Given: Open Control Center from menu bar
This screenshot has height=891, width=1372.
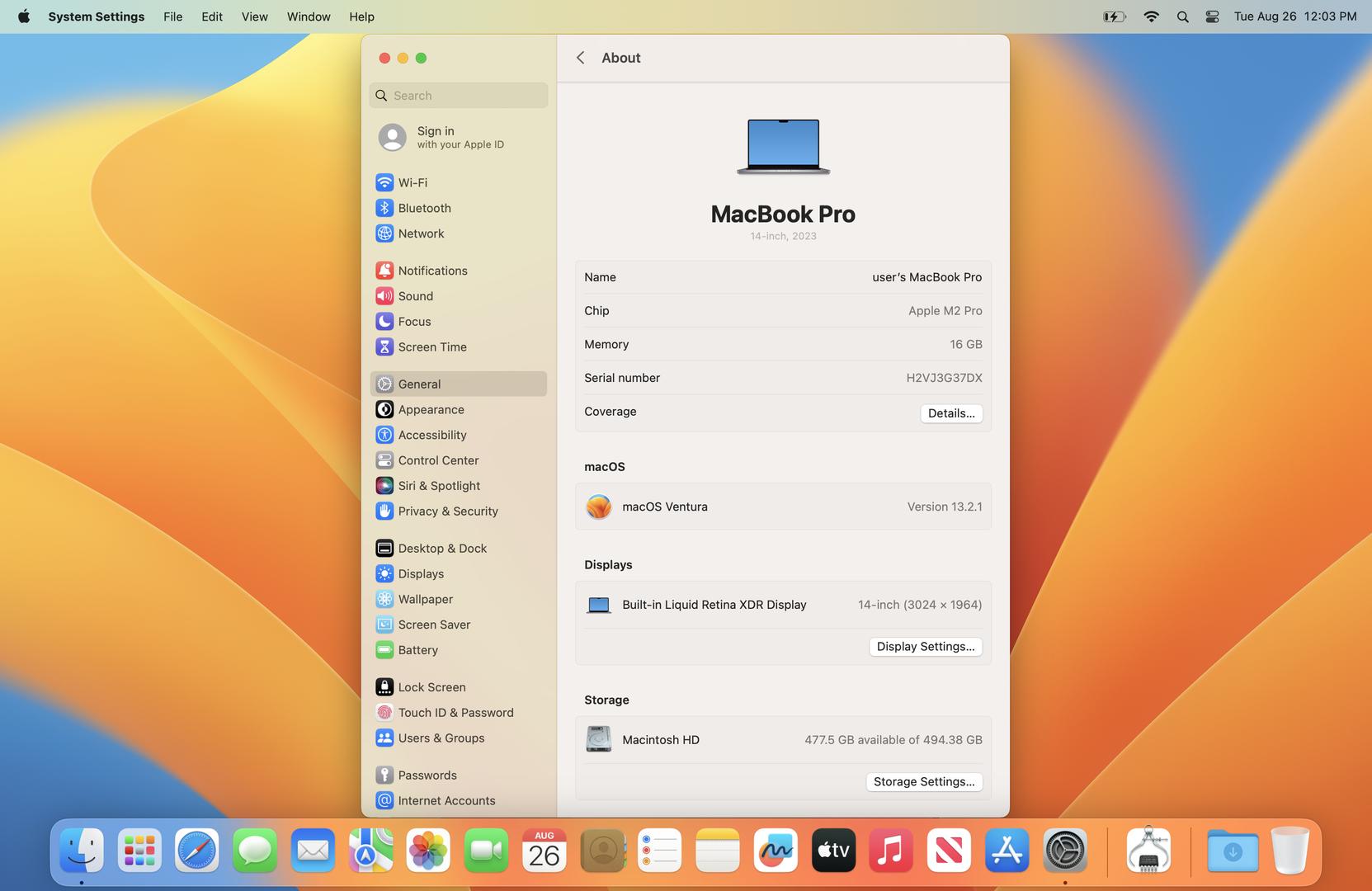Looking at the screenshot, I should [1212, 16].
